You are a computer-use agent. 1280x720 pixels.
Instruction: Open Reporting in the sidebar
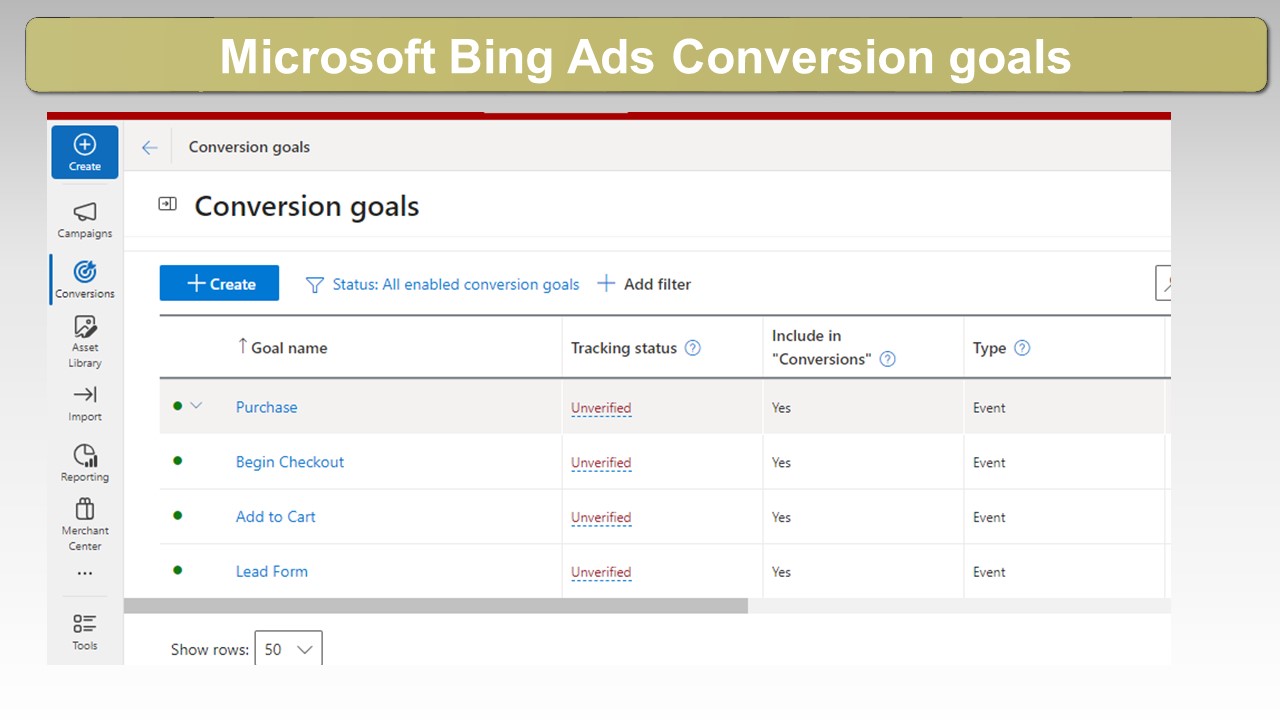(x=85, y=463)
